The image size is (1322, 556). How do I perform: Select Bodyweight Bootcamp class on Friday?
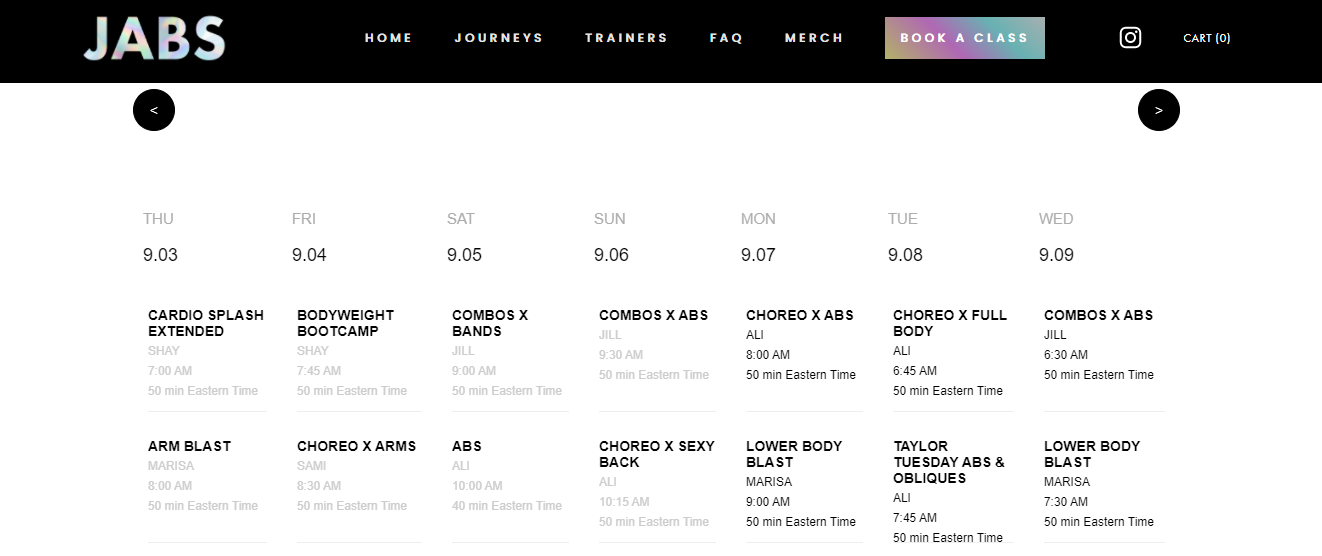coord(346,323)
